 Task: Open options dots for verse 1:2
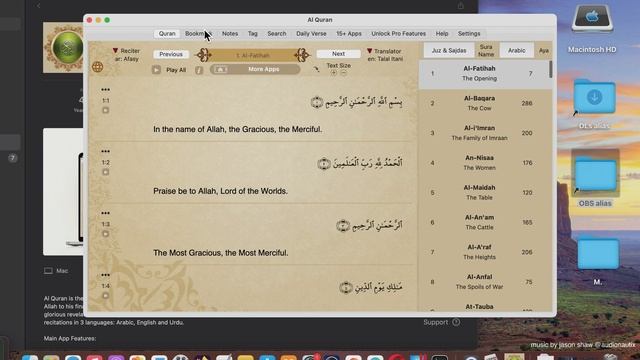[x=105, y=151]
